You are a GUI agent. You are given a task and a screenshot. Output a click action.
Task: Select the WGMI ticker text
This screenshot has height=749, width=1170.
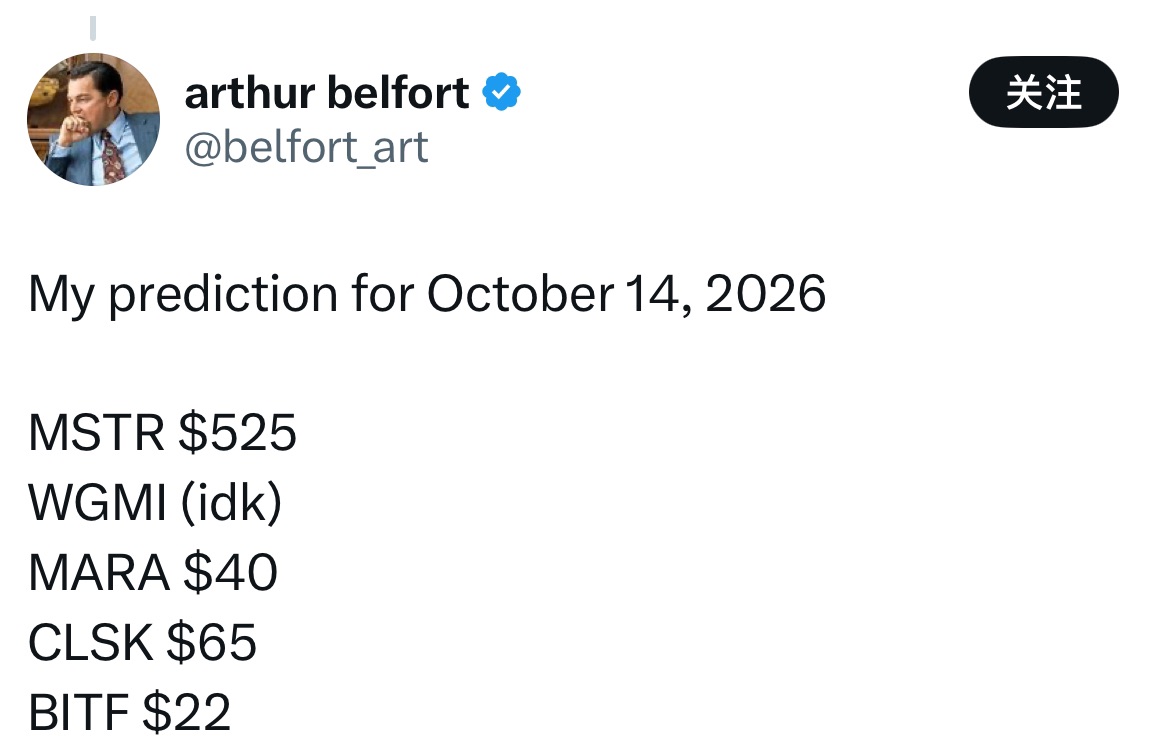coord(97,502)
